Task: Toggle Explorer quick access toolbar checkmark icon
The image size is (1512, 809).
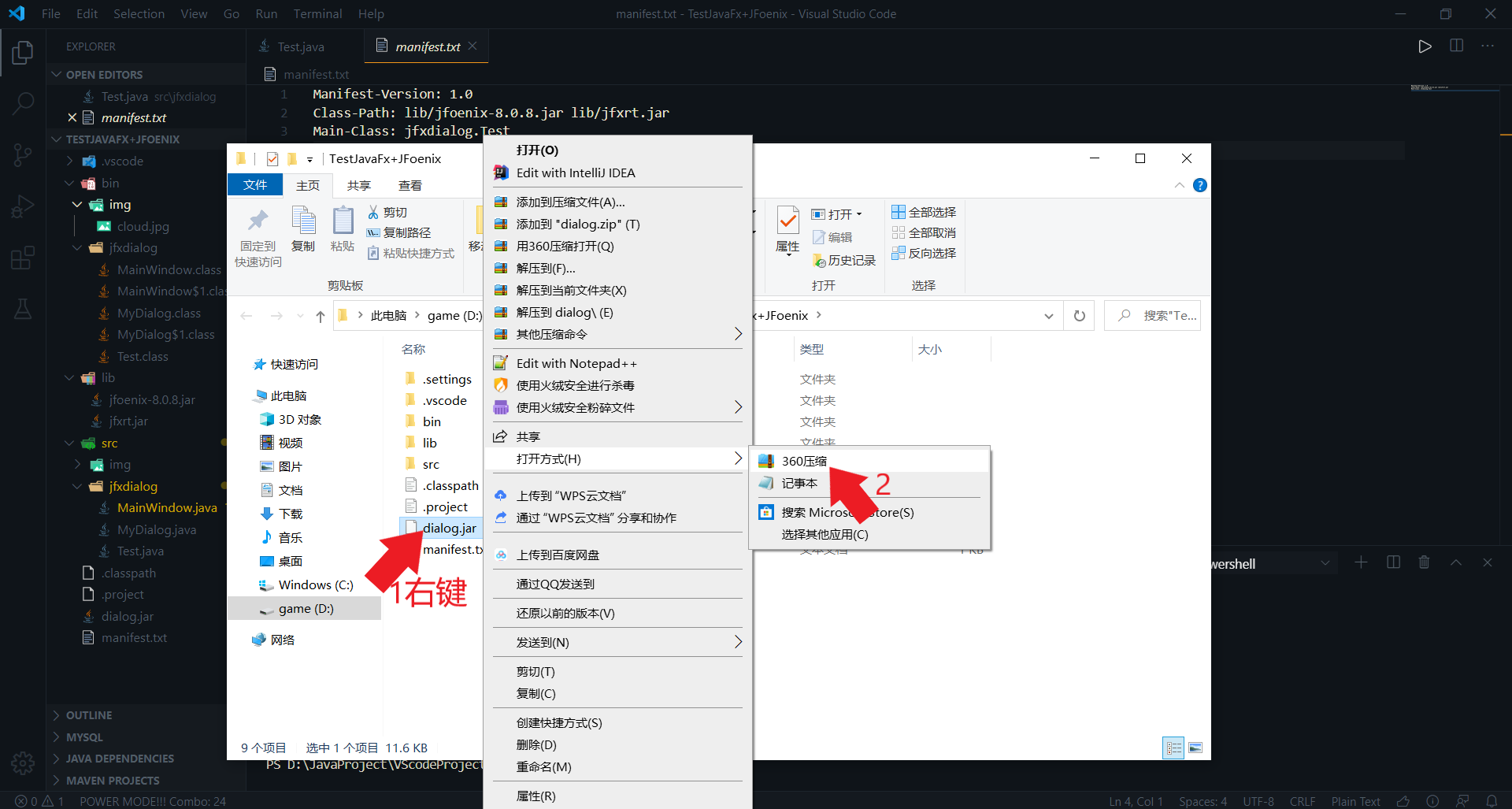Action: (x=272, y=158)
